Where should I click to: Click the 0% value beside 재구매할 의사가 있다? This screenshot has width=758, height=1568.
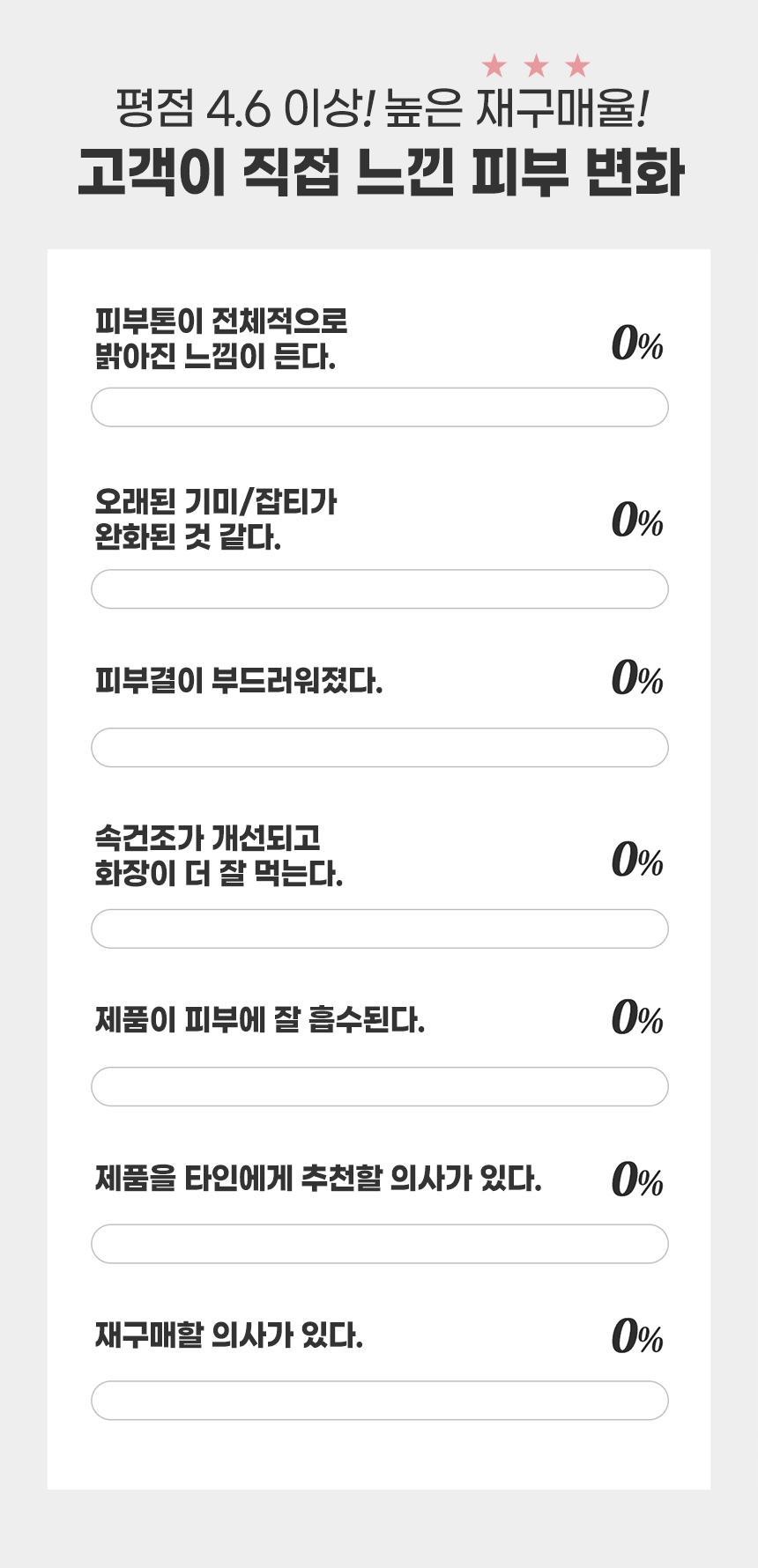pyautogui.click(x=637, y=1335)
